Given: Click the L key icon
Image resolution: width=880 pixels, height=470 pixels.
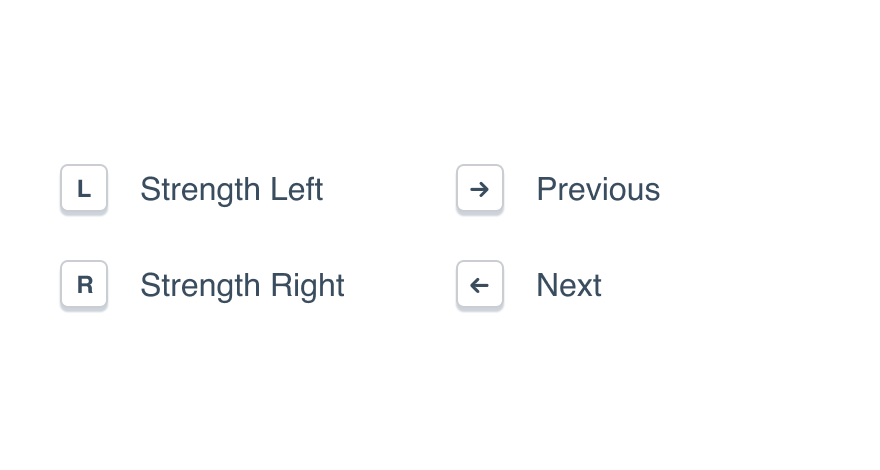Looking at the screenshot, I should 84,189.
